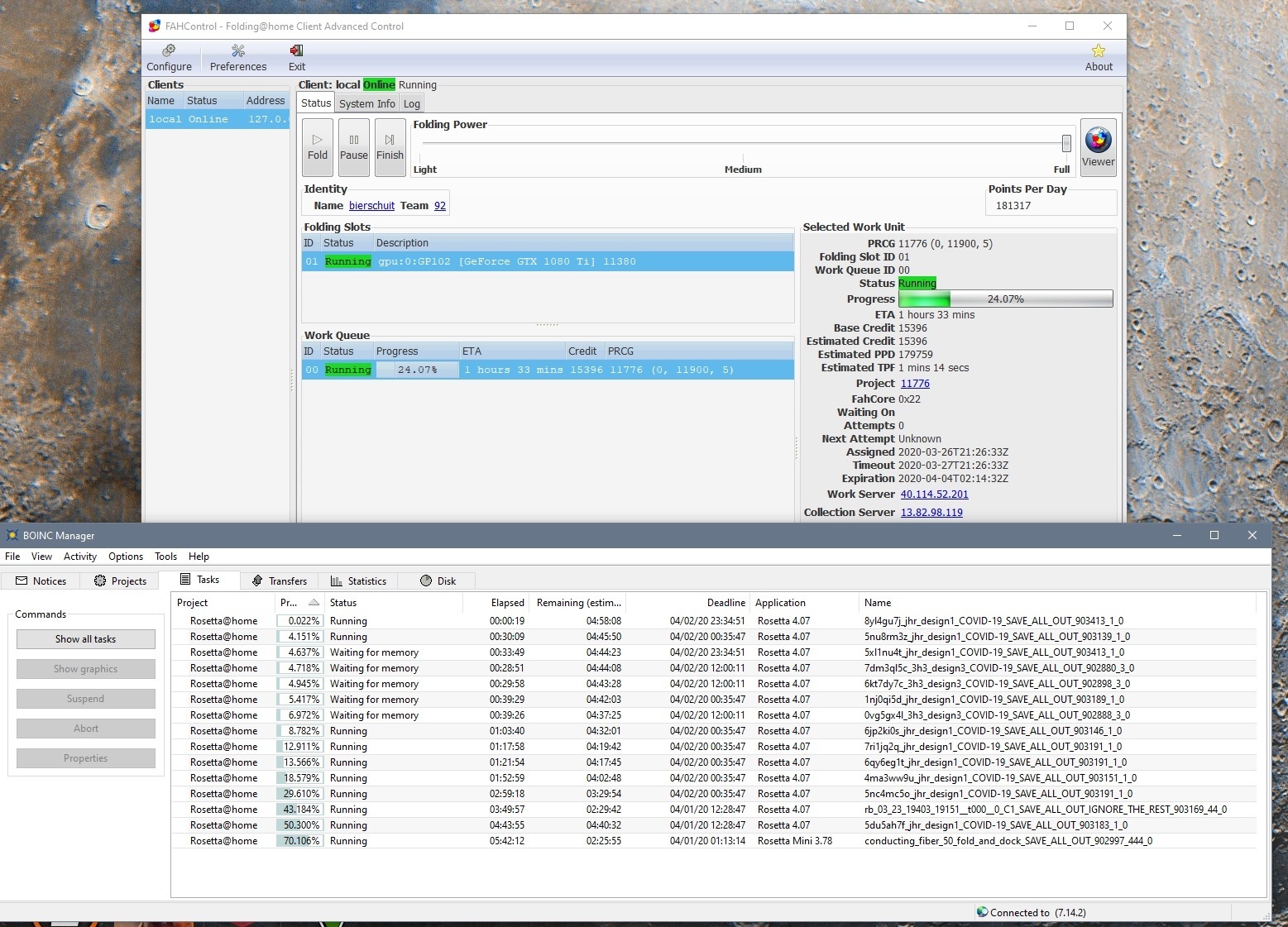Show the Statistics tab in BOINC Manager
Viewport: 1288px width, 927px height.
click(x=358, y=581)
